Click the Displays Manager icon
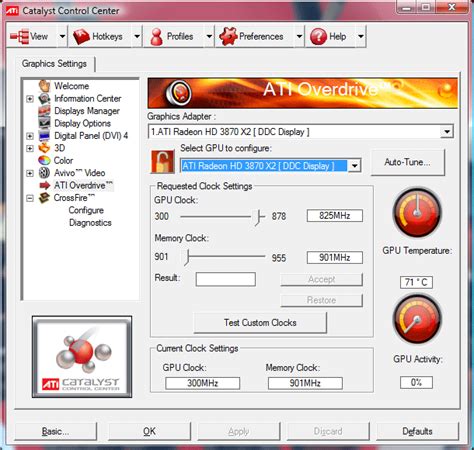Image resolution: width=474 pixels, height=450 pixels. [44, 111]
